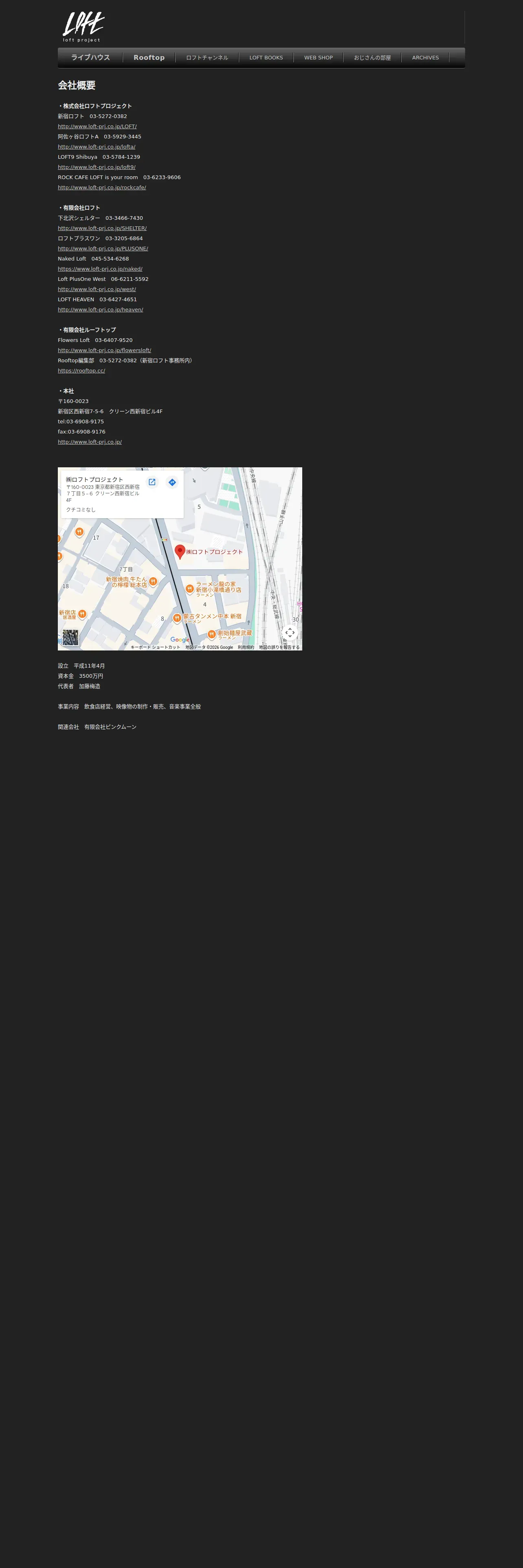Click 資本金 3500万円 text
This screenshot has height=1568, width=523.
point(80,676)
